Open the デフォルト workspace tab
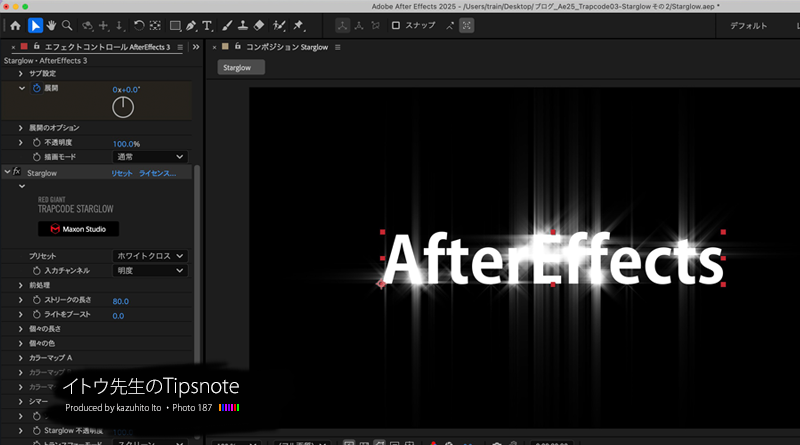800x445 pixels. coord(748,26)
